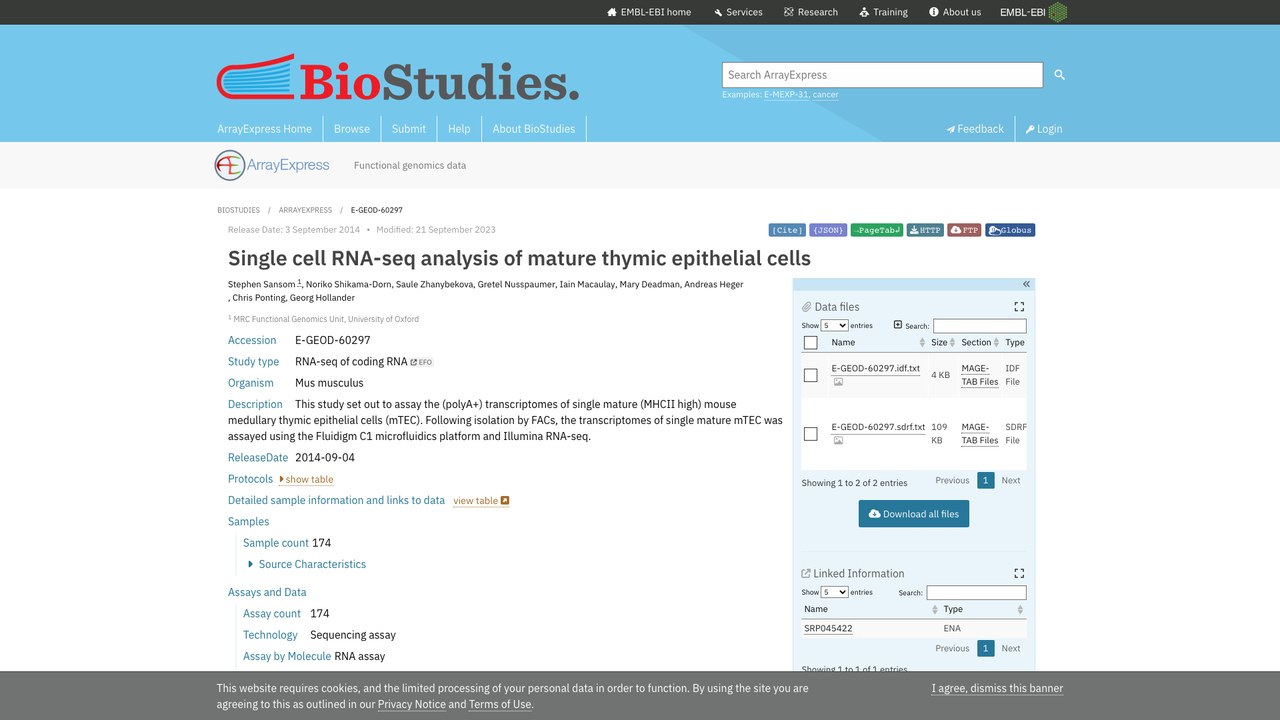Open the Privacy Notice link
The width and height of the screenshot is (1280, 720).
pyautogui.click(x=412, y=704)
